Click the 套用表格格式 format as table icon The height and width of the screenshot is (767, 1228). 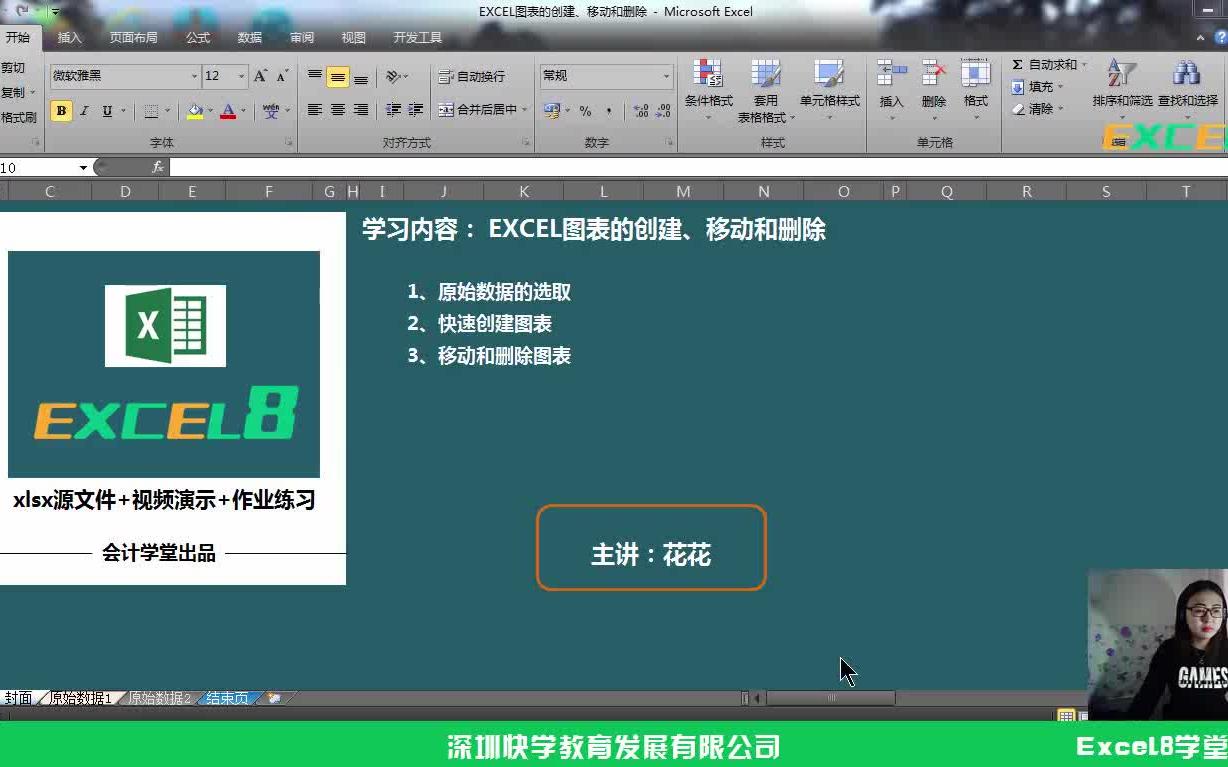766,90
